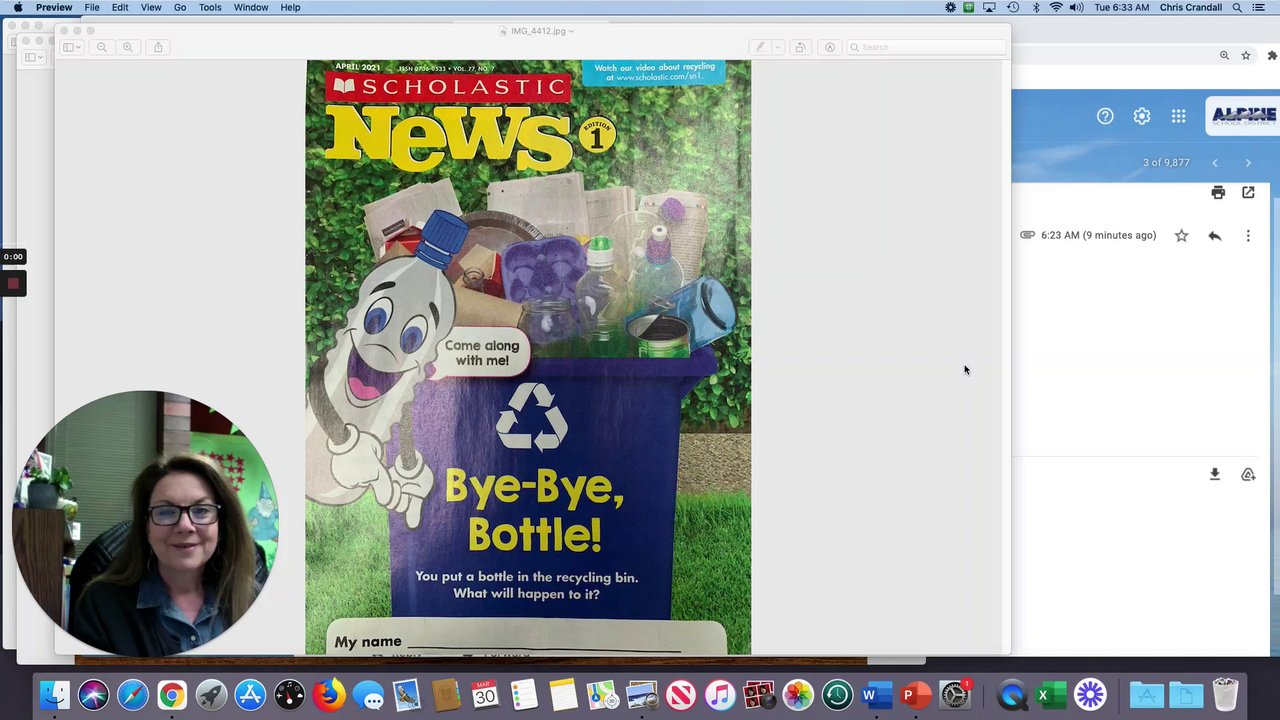Open Messages from the dock
This screenshot has height=720, width=1280.
368,694
